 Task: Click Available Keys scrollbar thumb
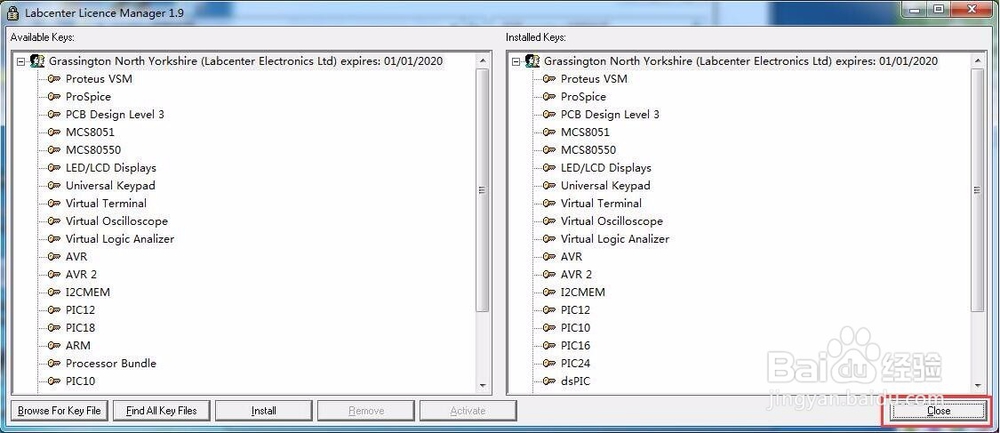click(483, 190)
